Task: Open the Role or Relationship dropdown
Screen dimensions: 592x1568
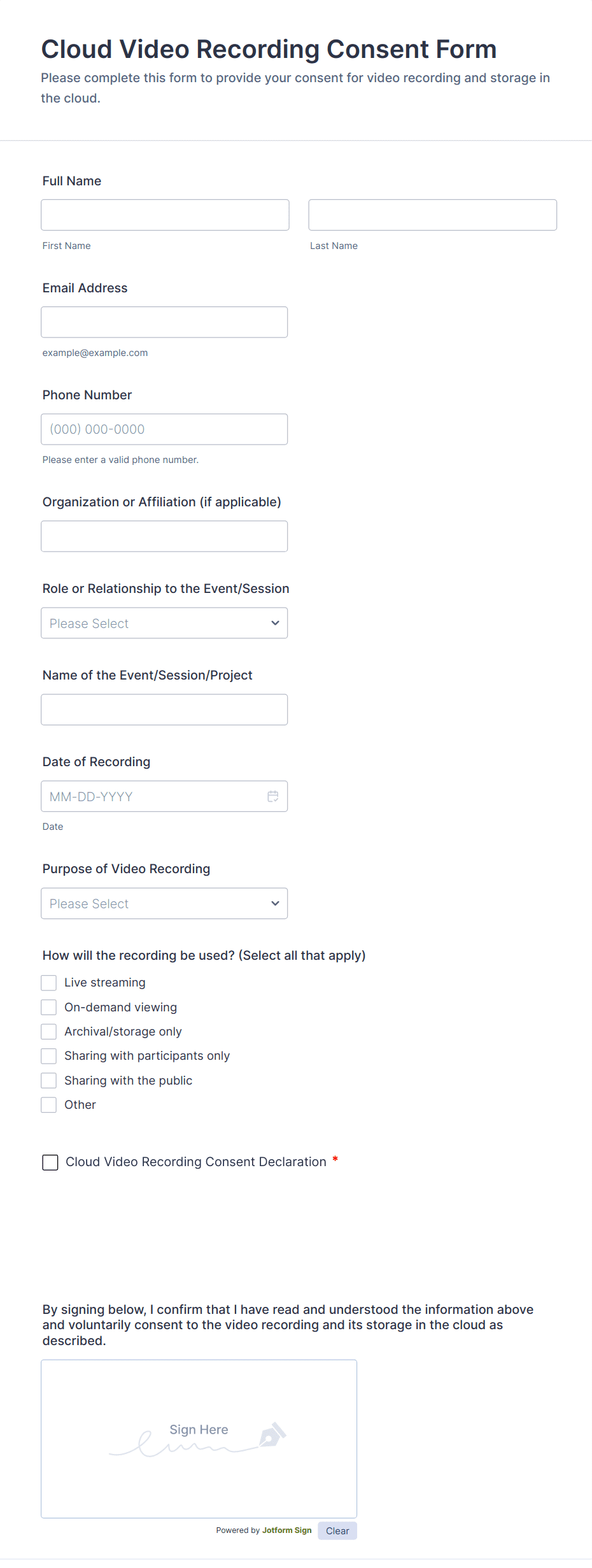Action: [x=164, y=623]
